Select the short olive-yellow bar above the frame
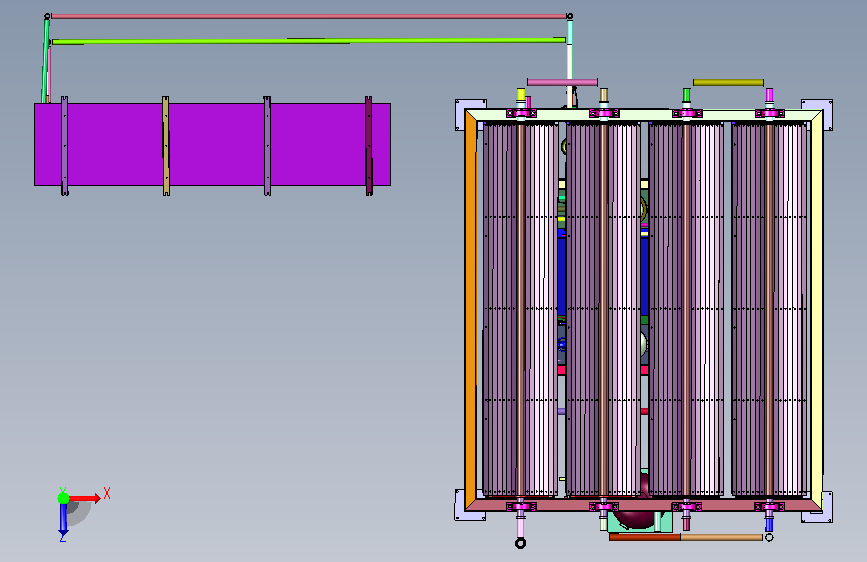Screen dimensions: 867x562 [x=728, y=82]
